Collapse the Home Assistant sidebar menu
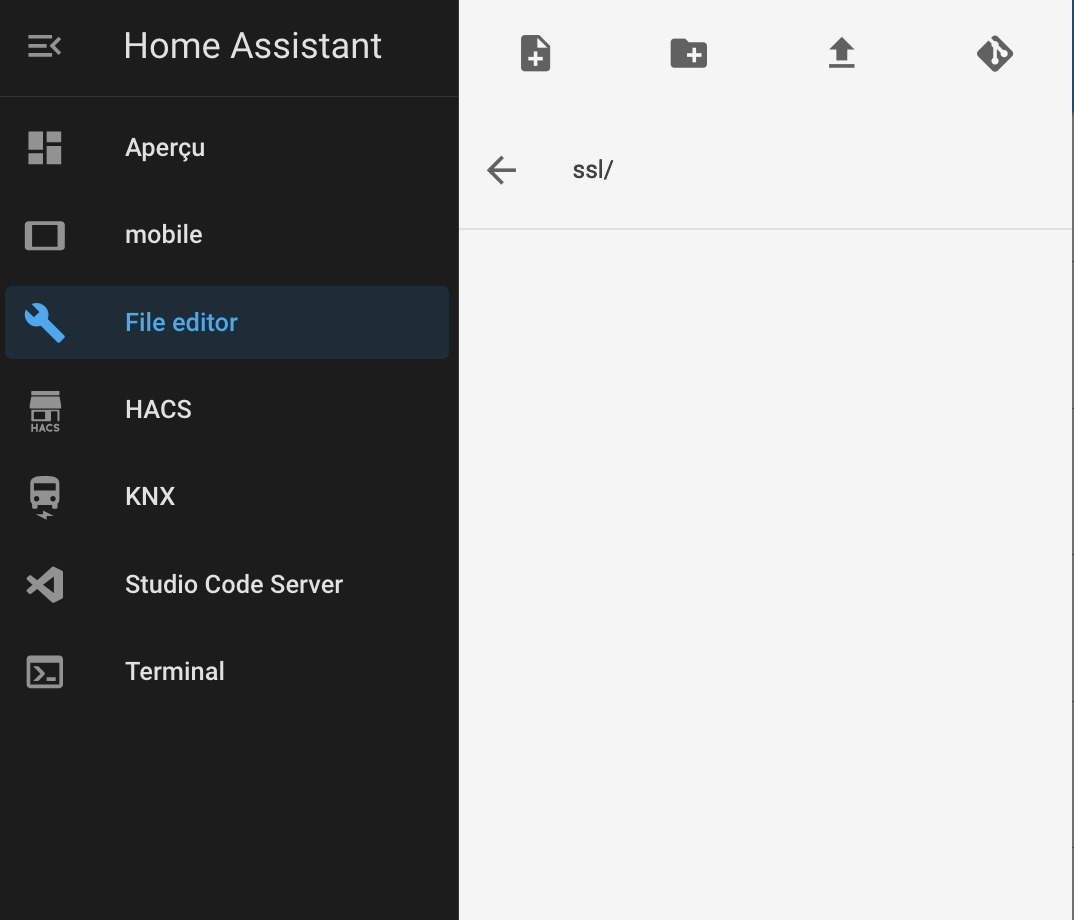 (x=45, y=47)
